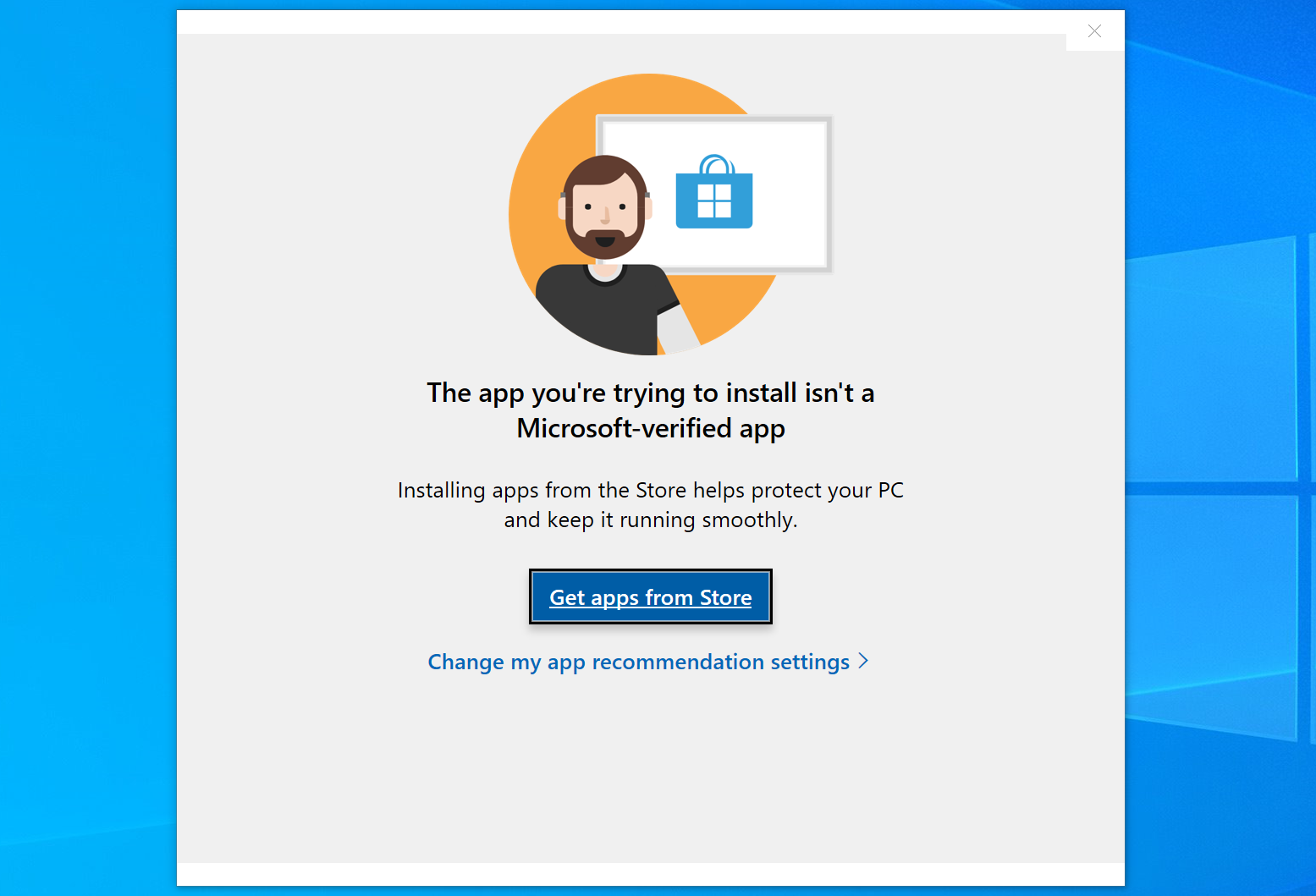1316x896 pixels.
Task: Click Get apps from Store
Action: (650, 597)
